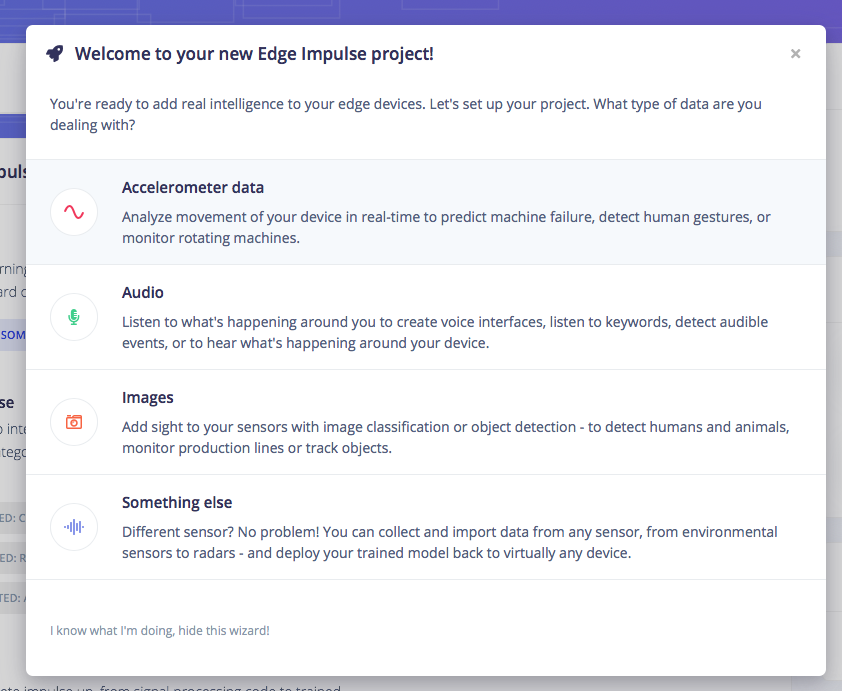Click the red sine wave accelerometer icon
Screen dimensions: 842x691
coord(74,212)
